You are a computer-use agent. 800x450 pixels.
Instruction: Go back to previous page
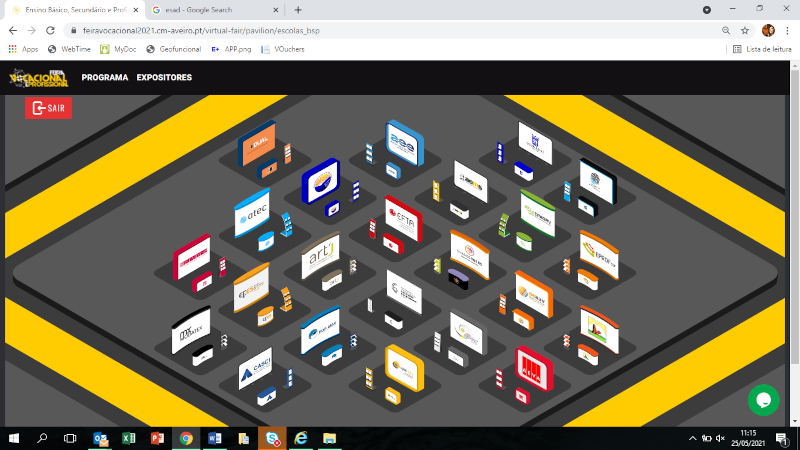(13, 31)
